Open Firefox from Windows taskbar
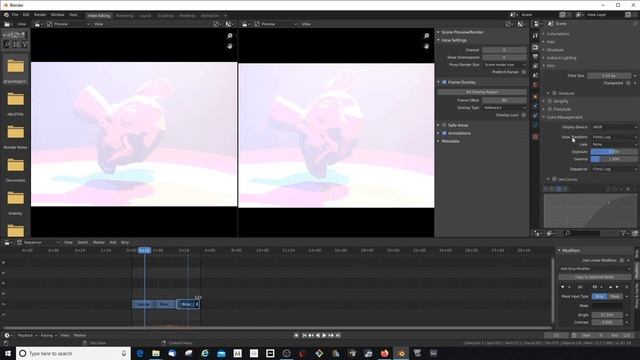Image resolution: width=640 pixels, height=360 pixels. click(x=384, y=353)
